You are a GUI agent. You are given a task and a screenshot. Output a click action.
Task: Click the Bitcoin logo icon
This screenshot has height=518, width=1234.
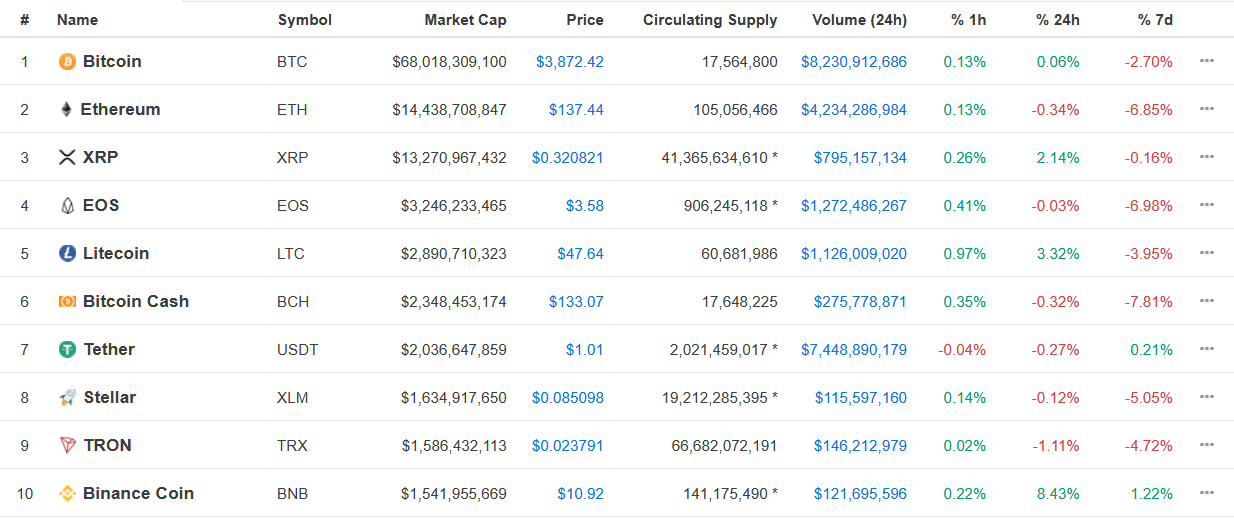67,62
